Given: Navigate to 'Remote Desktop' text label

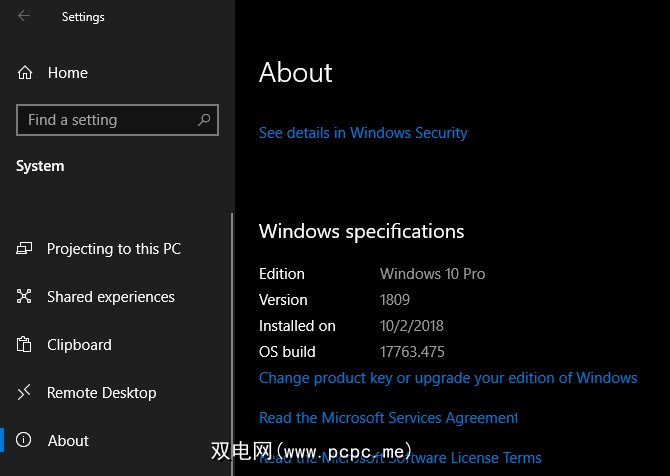Looking at the screenshot, I should [x=102, y=393].
